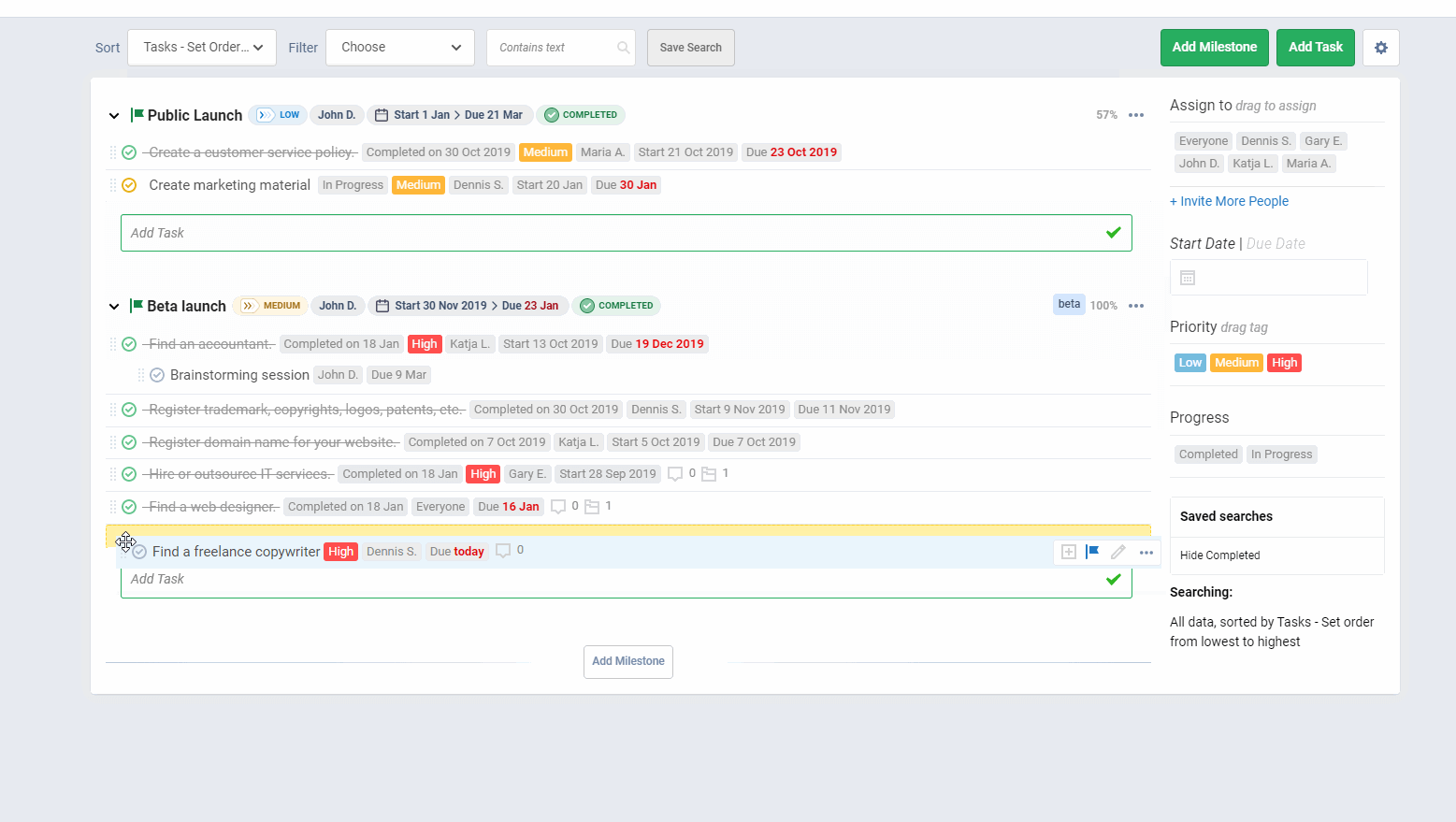This screenshot has width=1456, height=822.
Task: Pick the blue Low priority tag
Action: pyautogui.click(x=1190, y=363)
